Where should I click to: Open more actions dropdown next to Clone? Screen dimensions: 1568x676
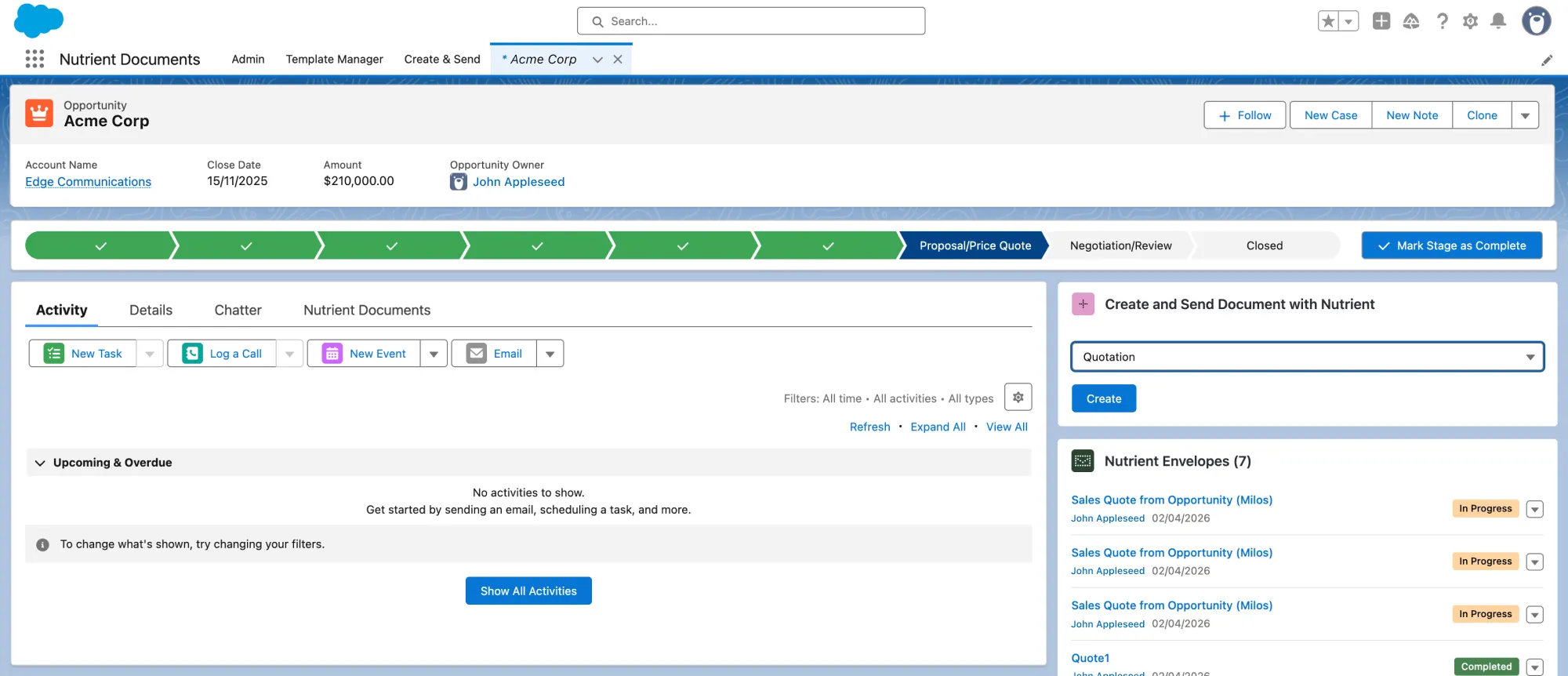tap(1525, 115)
